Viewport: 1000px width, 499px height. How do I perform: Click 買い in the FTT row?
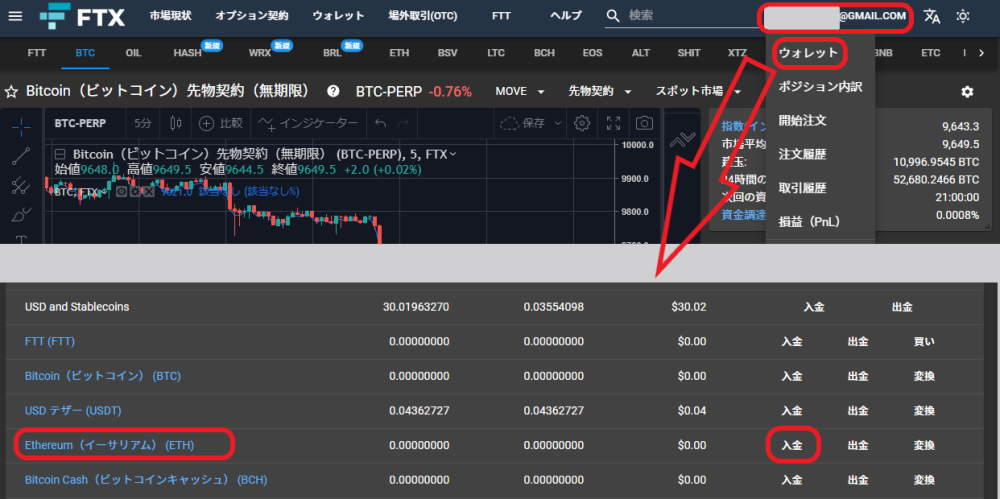tap(924, 341)
